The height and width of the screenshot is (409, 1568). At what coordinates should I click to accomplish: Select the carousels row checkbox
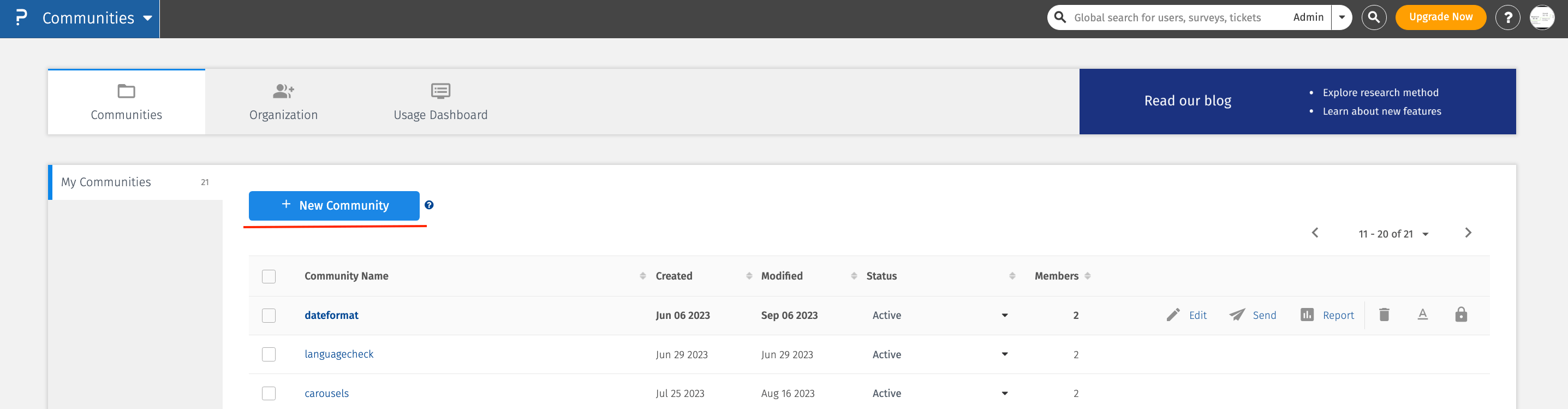point(269,393)
